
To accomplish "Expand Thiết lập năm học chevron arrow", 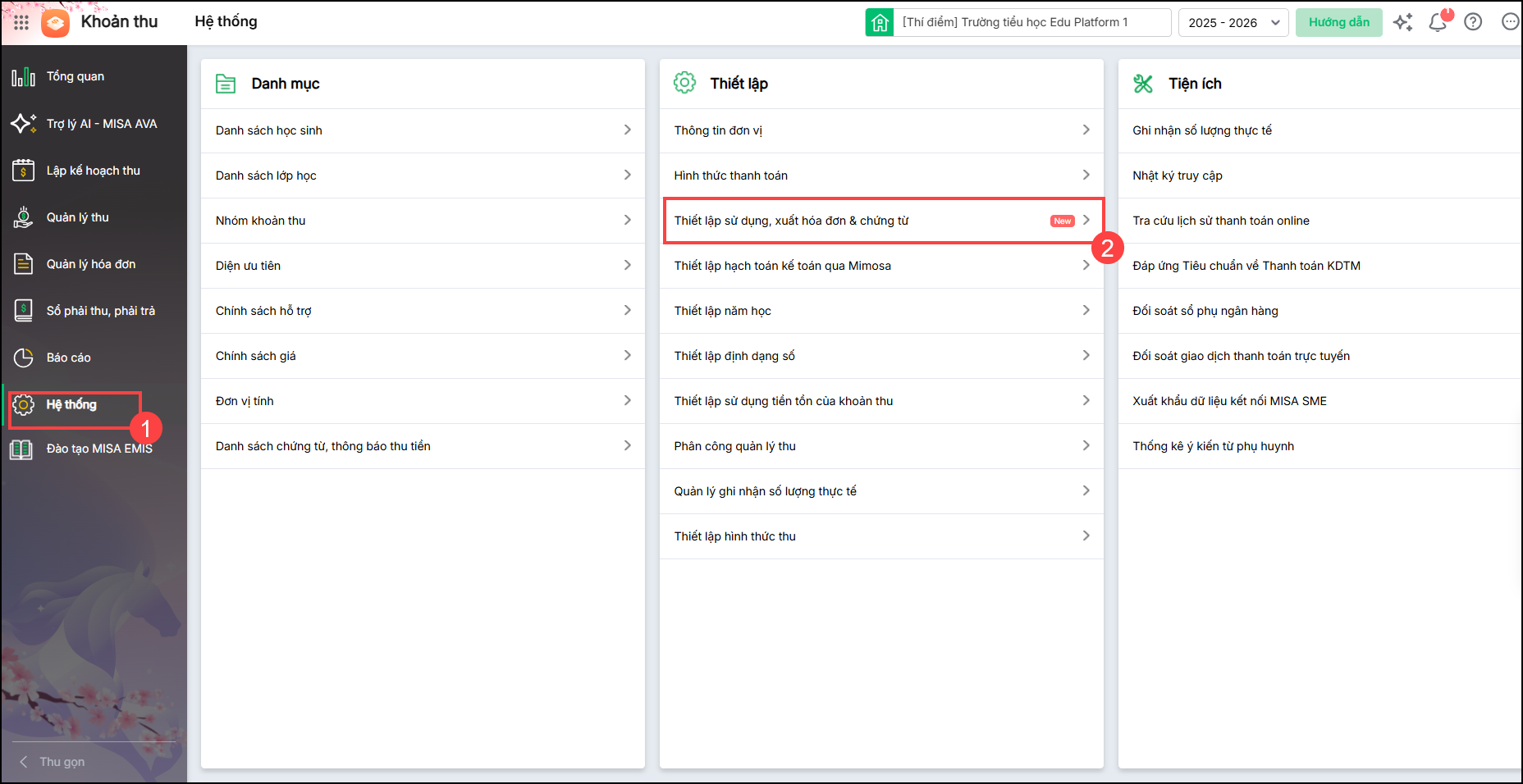I will coord(1086,310).
